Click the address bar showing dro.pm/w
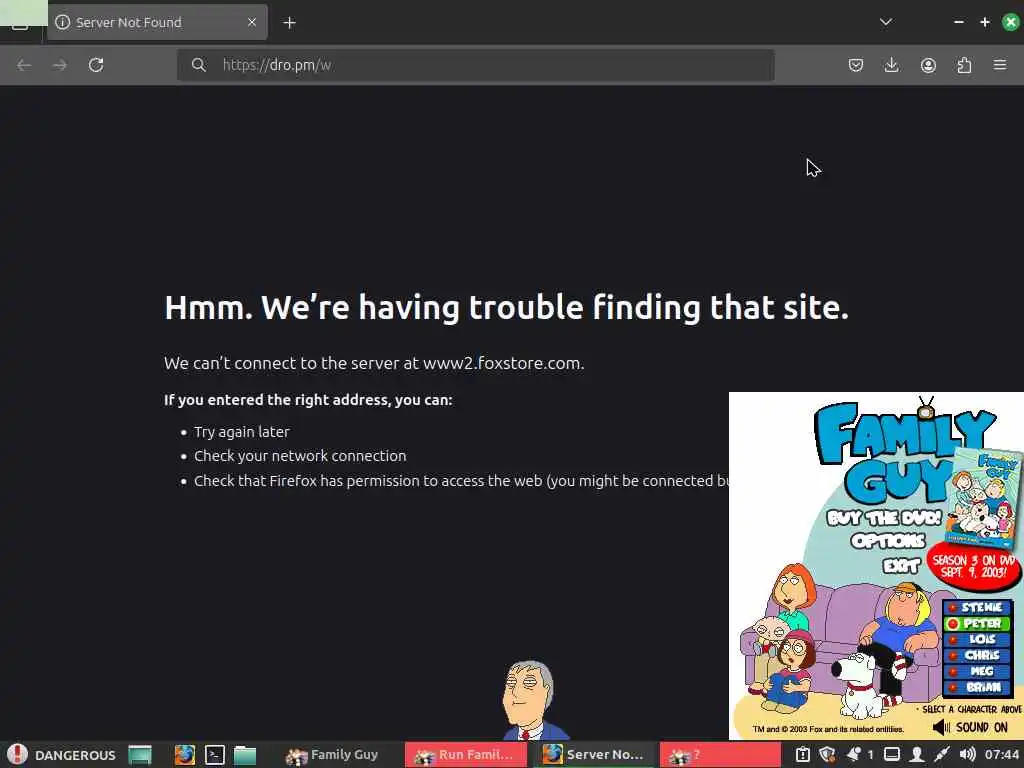Viewport: 1024px width, 768px height. point(475,65)
